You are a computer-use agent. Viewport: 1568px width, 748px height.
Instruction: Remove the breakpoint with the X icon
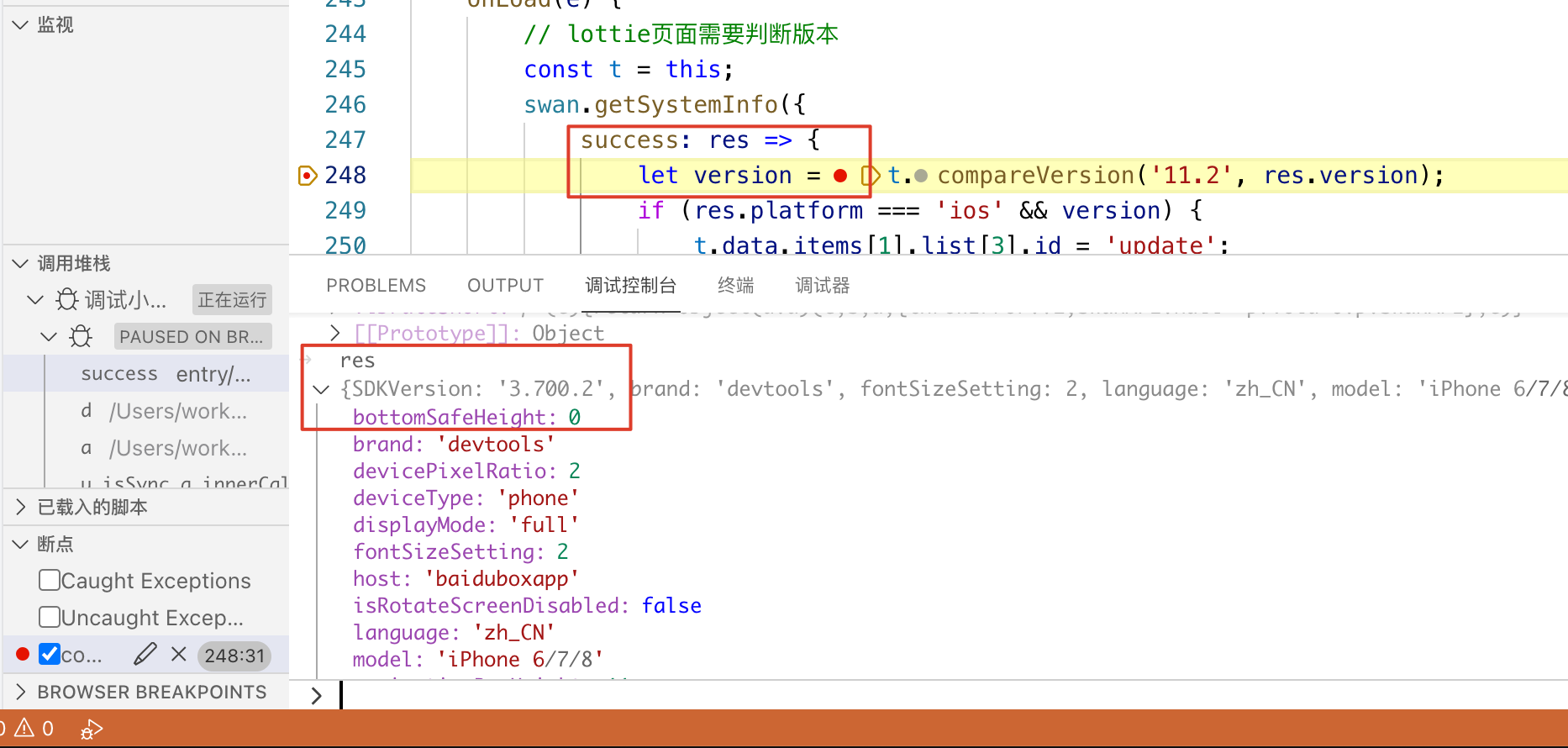click(x=178, y=654)
